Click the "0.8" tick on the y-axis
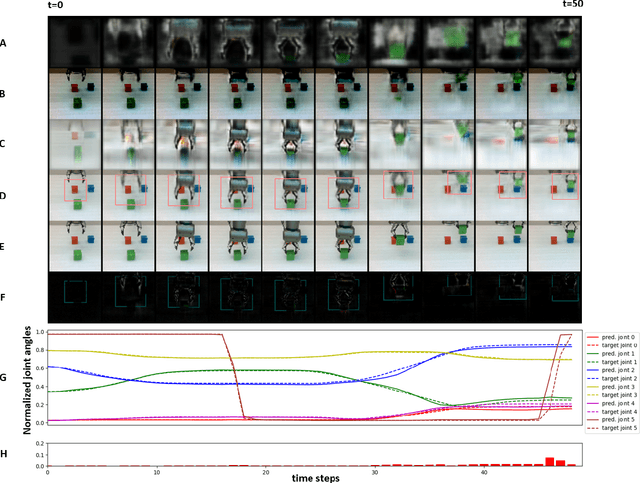 click(x=40, y=350)
